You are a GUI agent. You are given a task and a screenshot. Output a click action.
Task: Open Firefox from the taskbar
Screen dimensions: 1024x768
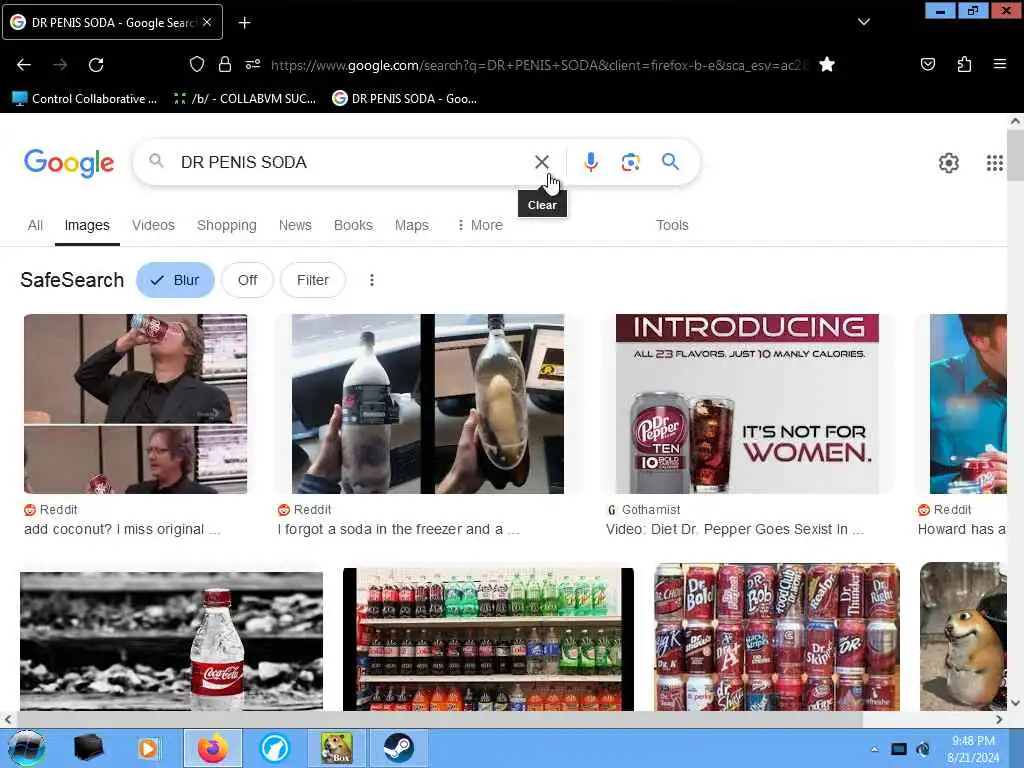[213, 748]
